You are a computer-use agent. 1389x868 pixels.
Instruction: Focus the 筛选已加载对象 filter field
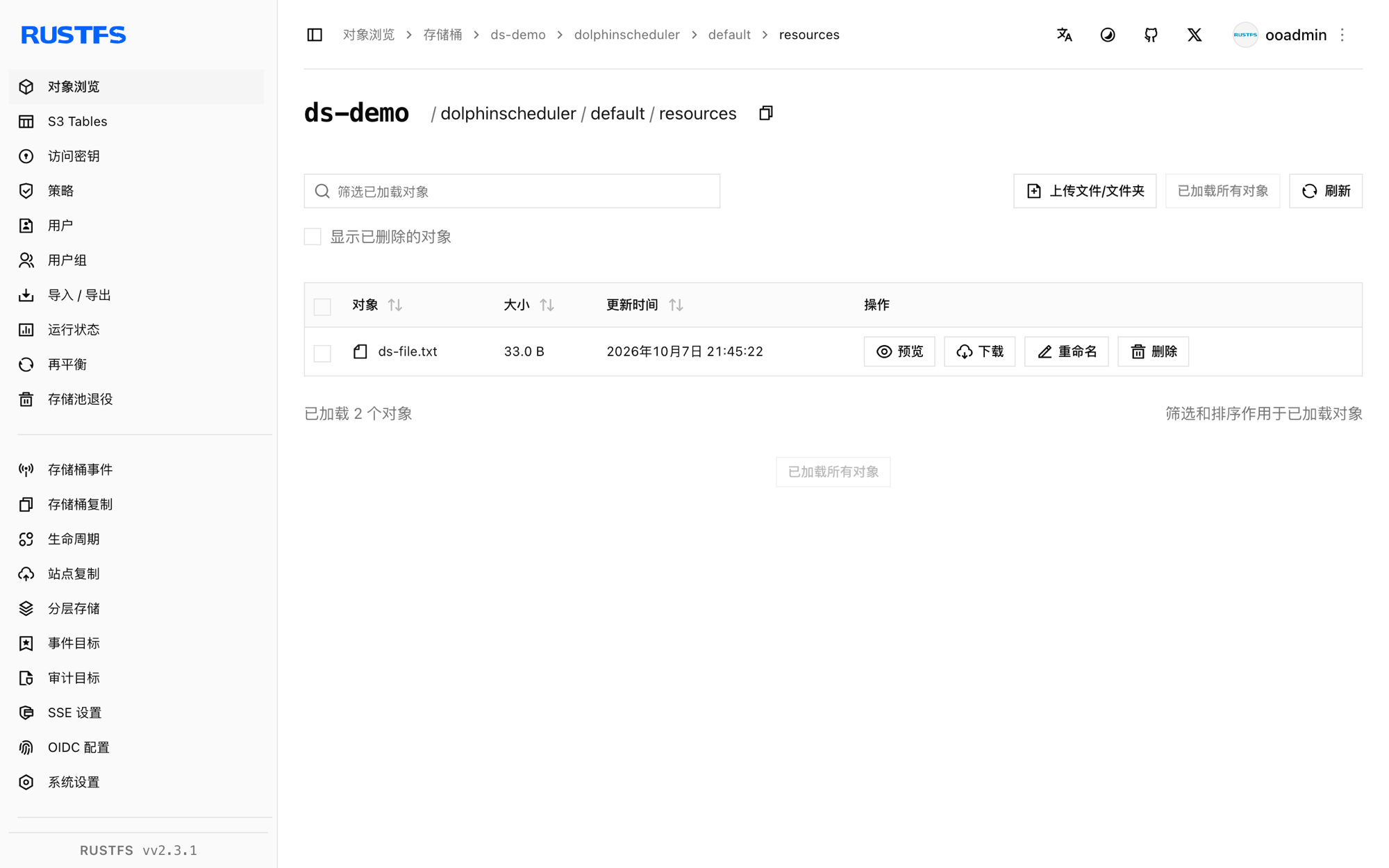click(x=512, y=191)
